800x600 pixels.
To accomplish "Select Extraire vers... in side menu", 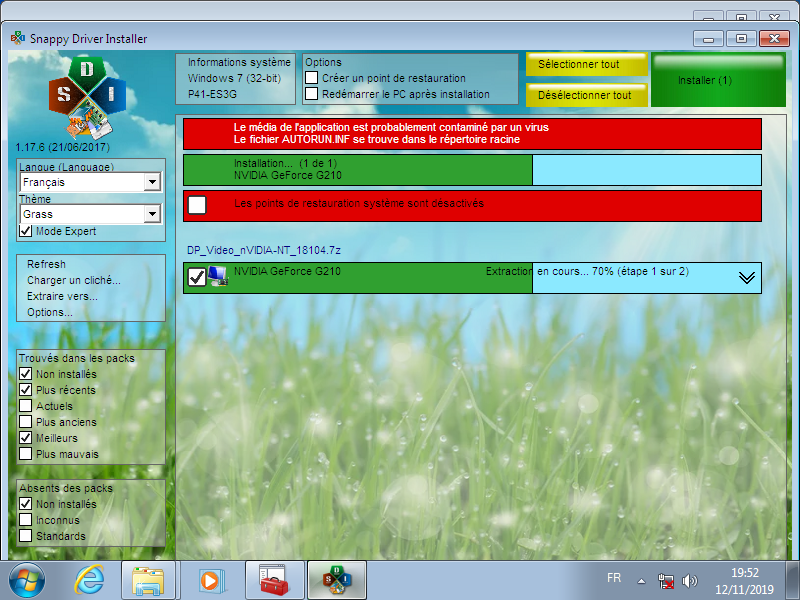I will [x=62, y=296].
